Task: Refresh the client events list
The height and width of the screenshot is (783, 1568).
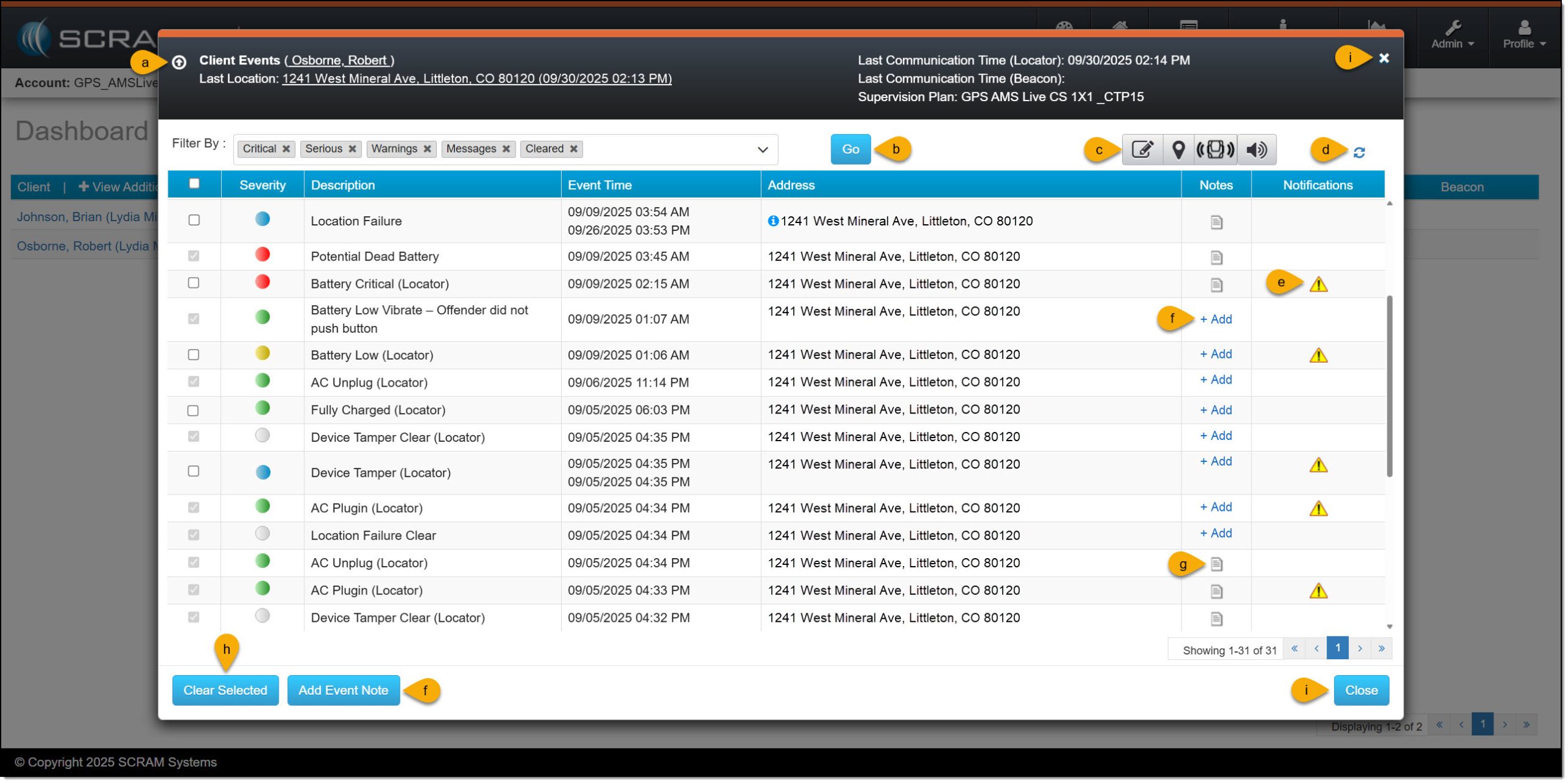Action: tap(1359, 153)
